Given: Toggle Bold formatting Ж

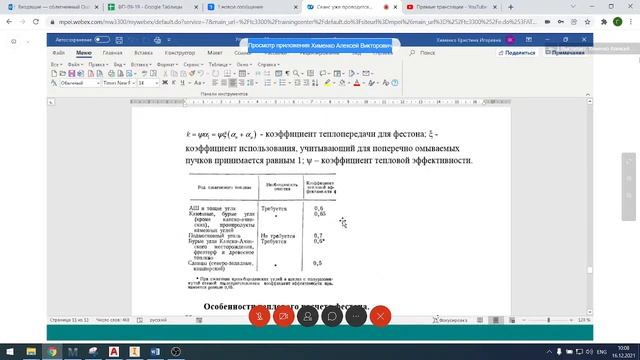Looking at the screenshot, I should click(165, 83).
